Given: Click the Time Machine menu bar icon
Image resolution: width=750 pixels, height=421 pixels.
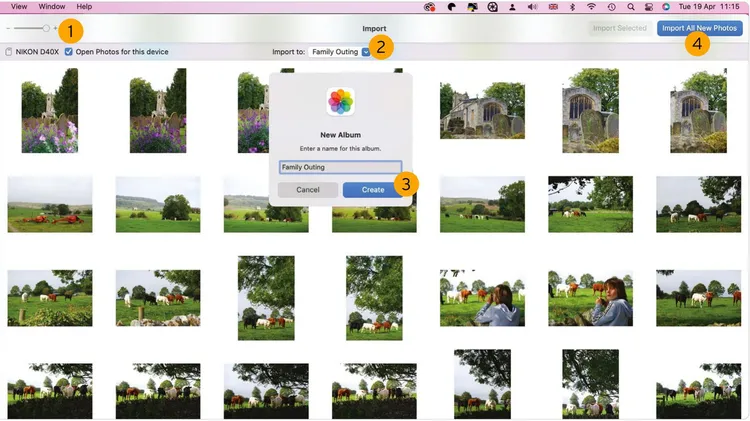Looking at the screenshot, I should [x=611, y=7].
